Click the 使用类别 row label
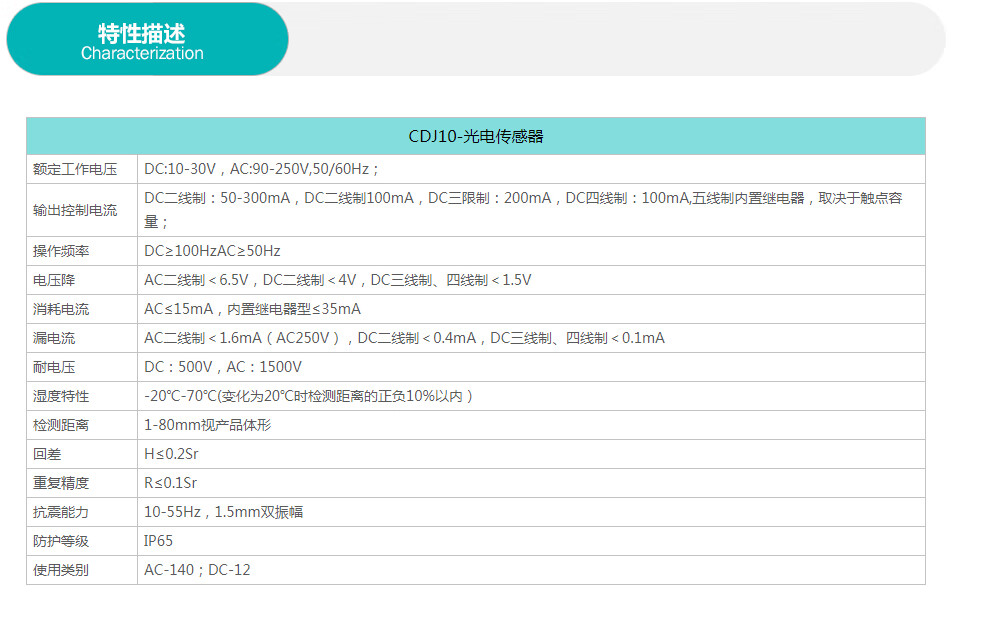 [x=61, y=571]
